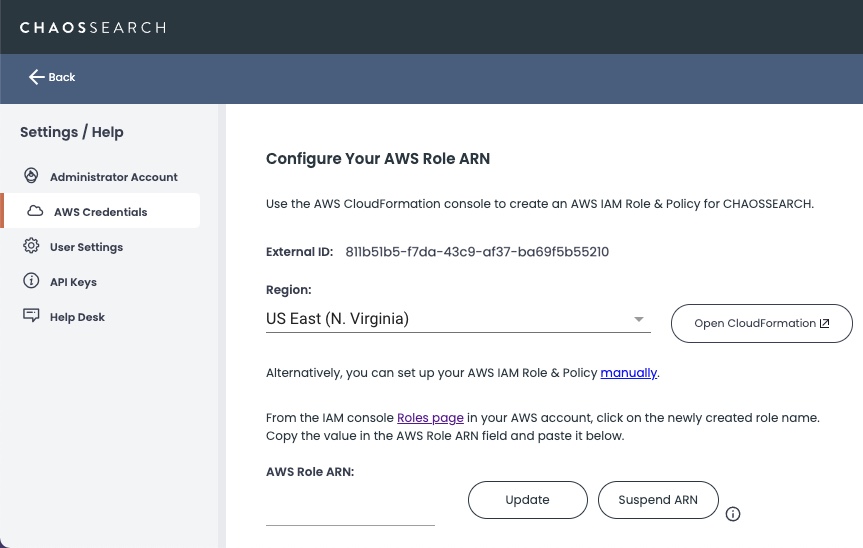Click the API Keys info icon
The image size is (863, 548).
(31, 281)
